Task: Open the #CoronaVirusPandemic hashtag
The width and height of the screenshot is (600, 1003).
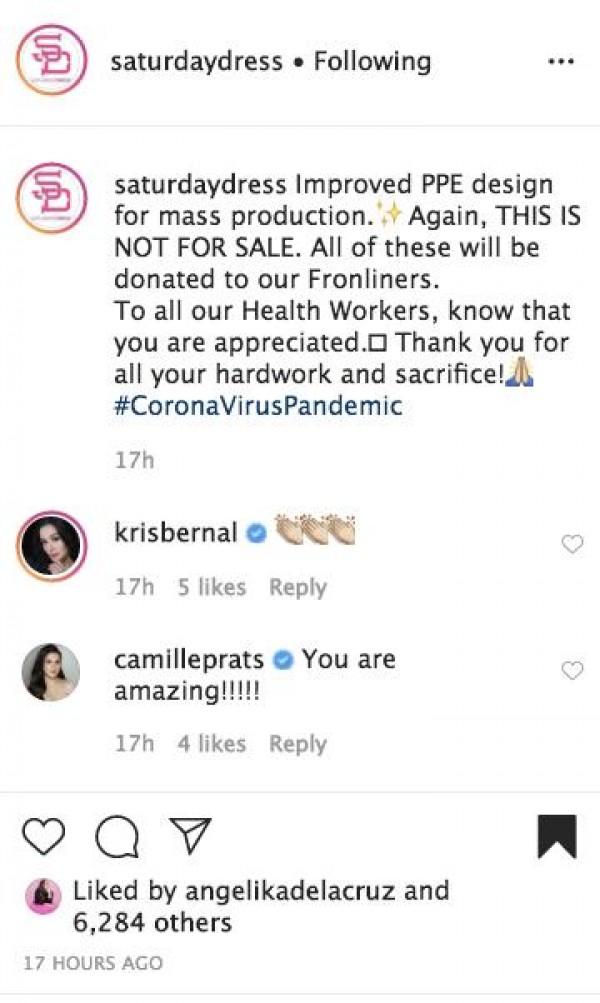Action: click(x=258, y=407)
